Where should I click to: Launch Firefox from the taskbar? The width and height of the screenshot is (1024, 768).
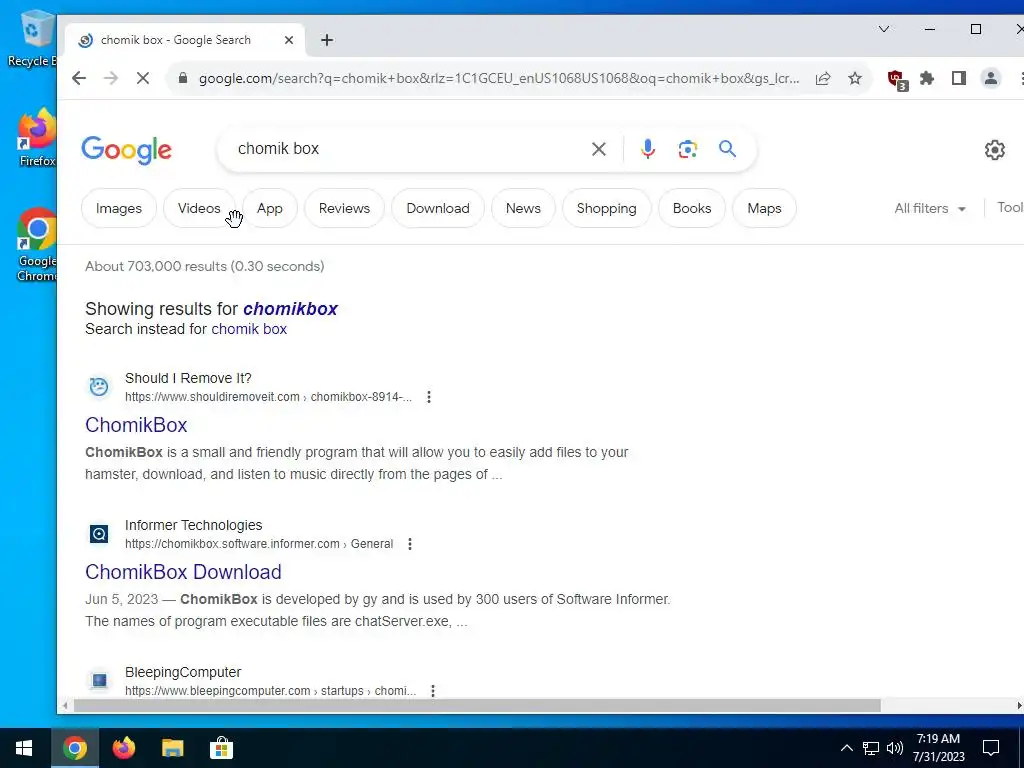(x=123, y=748)
